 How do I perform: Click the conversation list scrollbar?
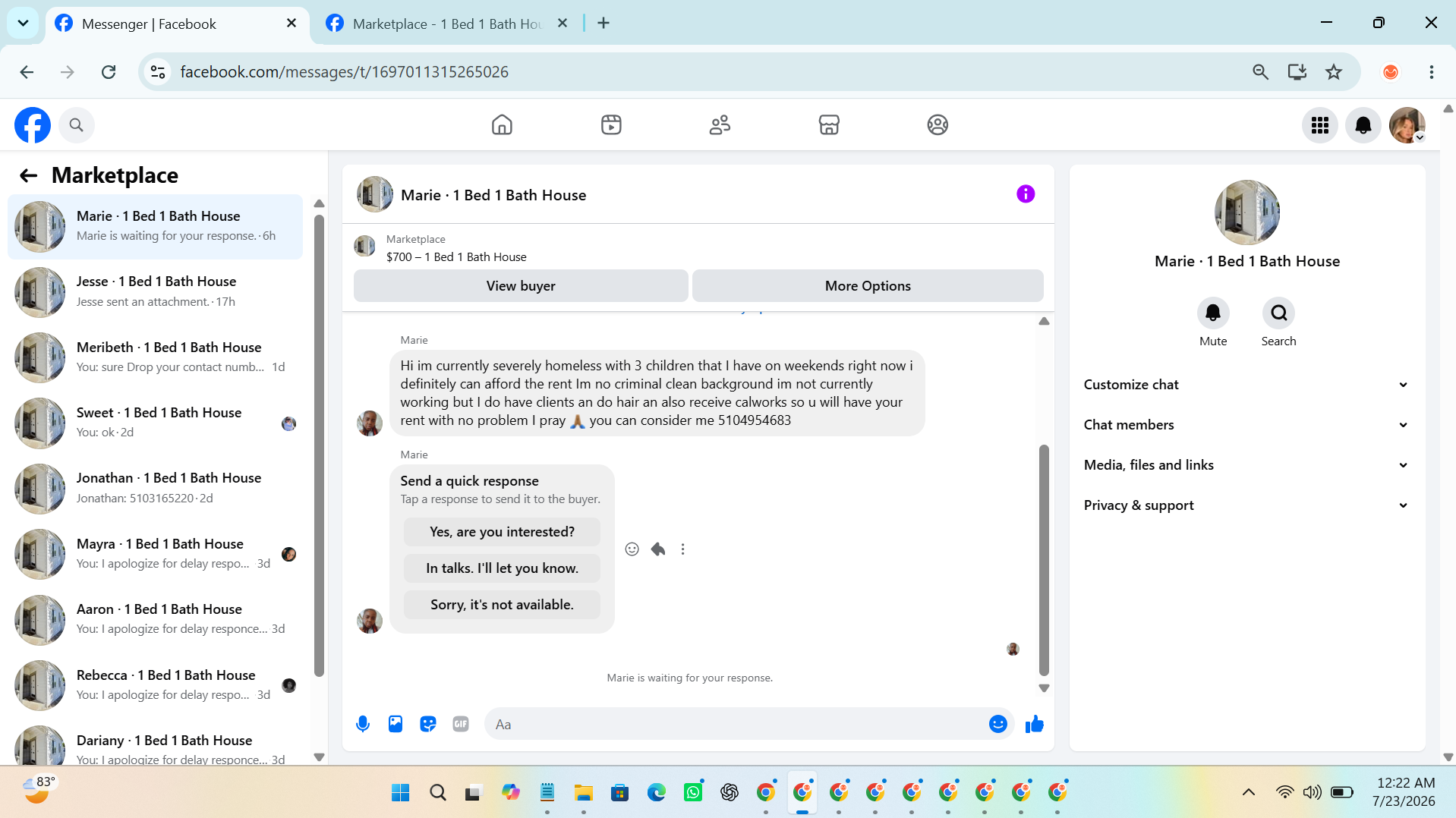coord(319,446)
